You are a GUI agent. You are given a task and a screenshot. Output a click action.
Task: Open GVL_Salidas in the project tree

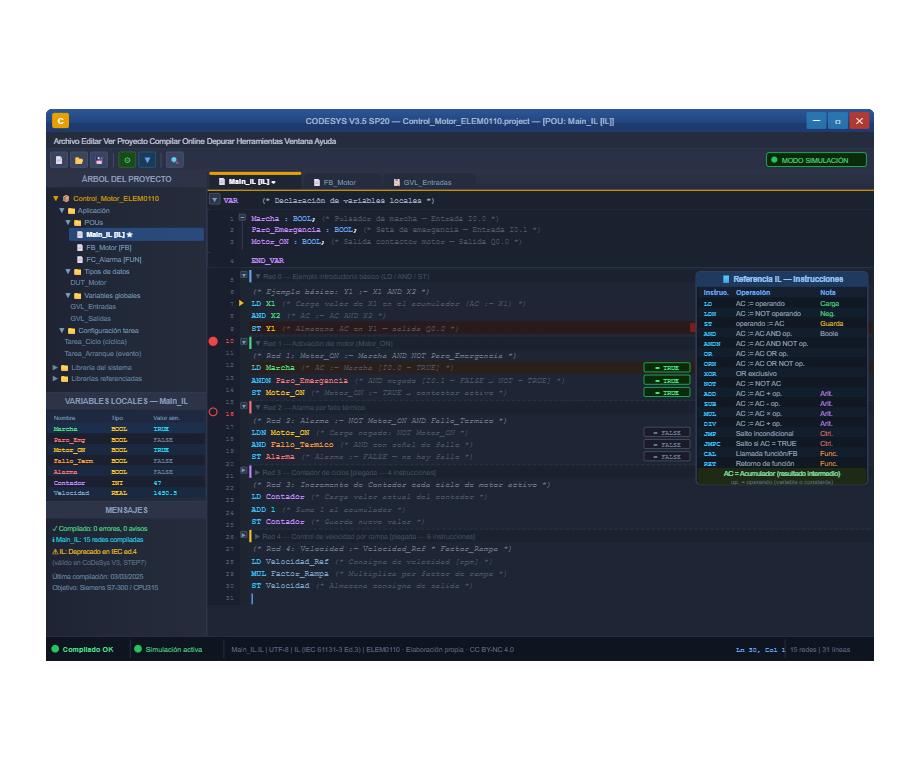pos(90,319)
